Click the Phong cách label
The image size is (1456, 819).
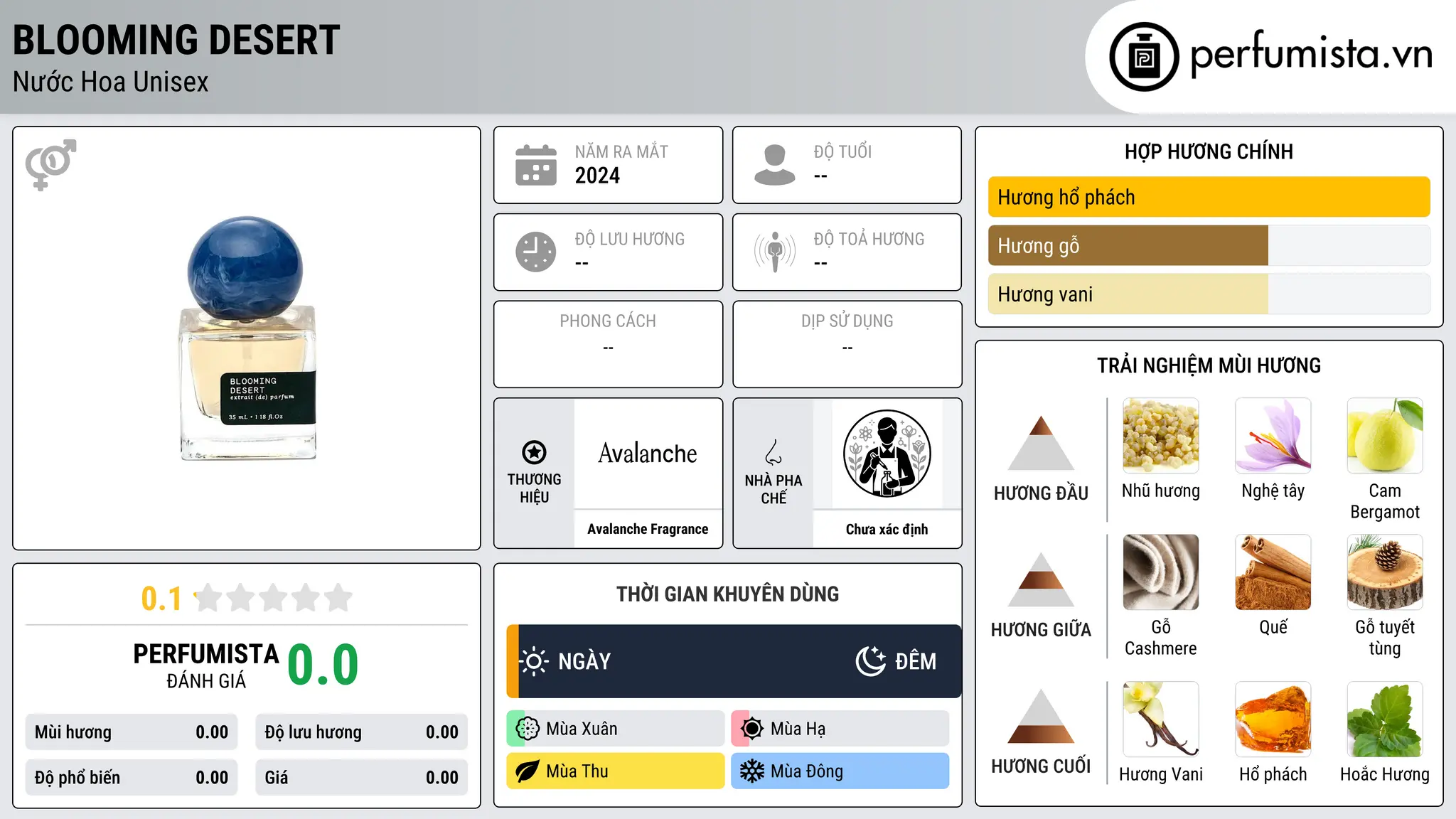pos(608,321)
